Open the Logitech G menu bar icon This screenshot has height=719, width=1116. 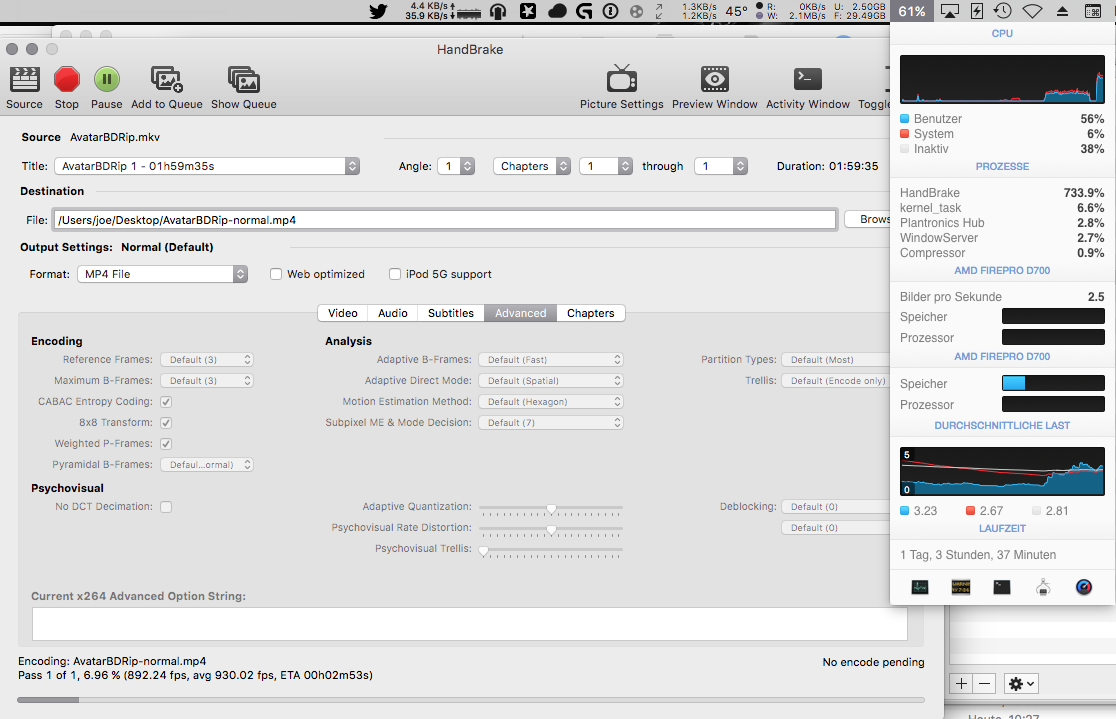584,11
